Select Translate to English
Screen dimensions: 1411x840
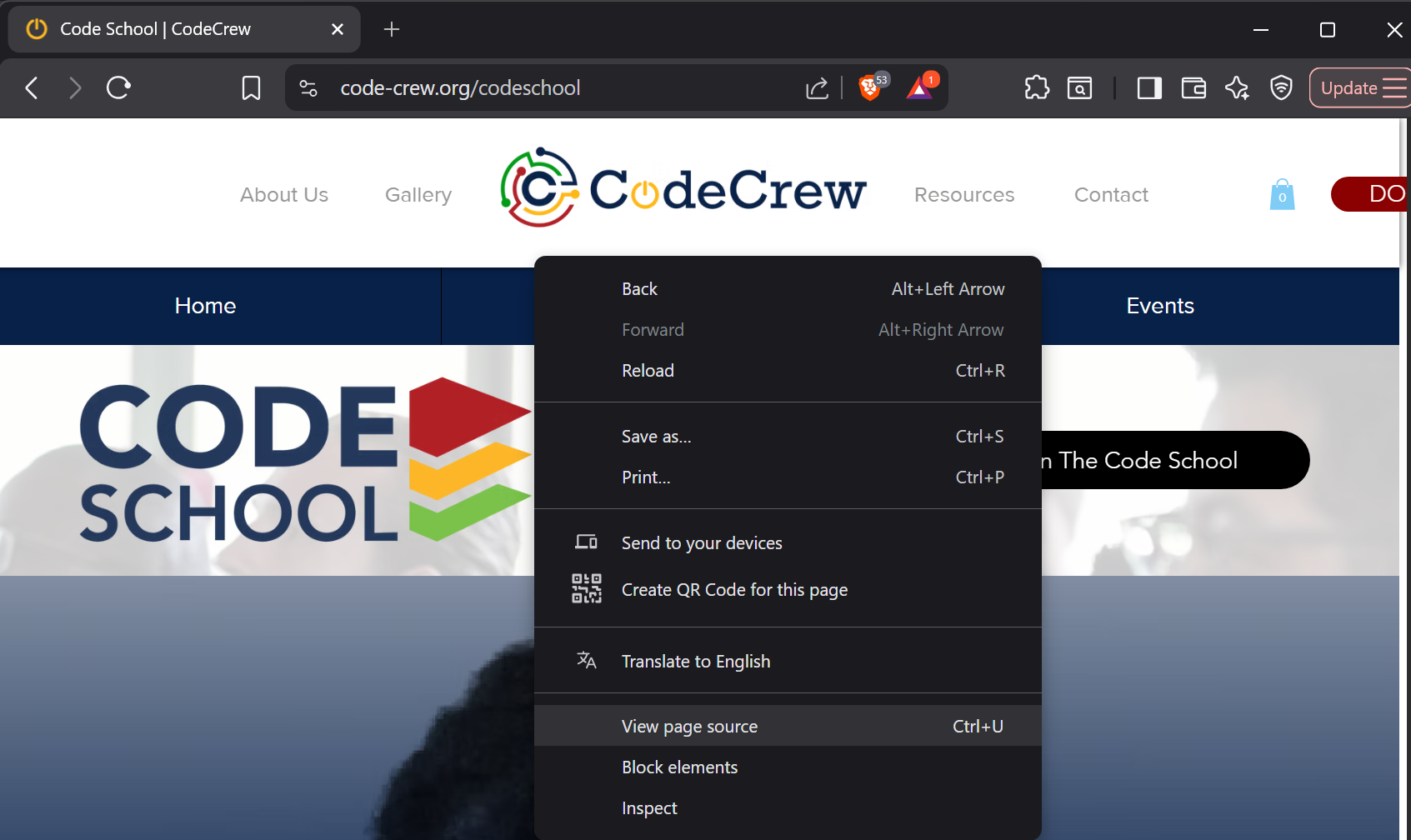(x=696, y=661)
